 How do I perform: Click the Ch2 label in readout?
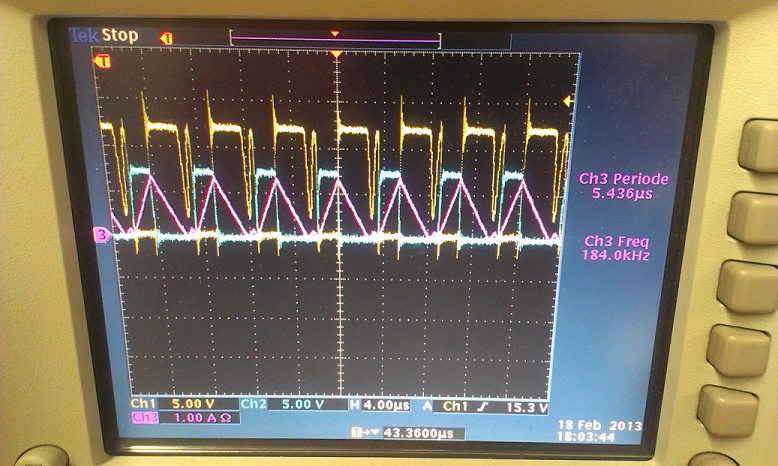pyautogui.click(x=254, y=404)
